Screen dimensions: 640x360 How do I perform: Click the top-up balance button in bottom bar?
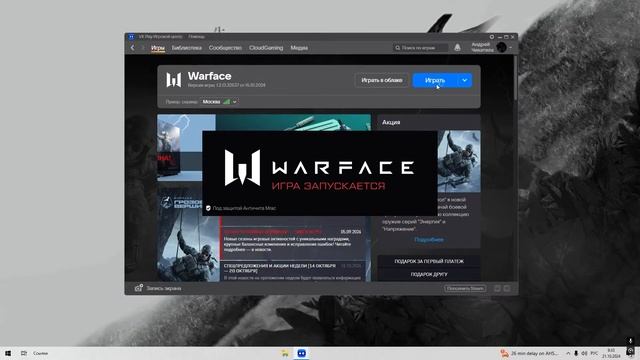pyautogui.click(x=465, y=288)
